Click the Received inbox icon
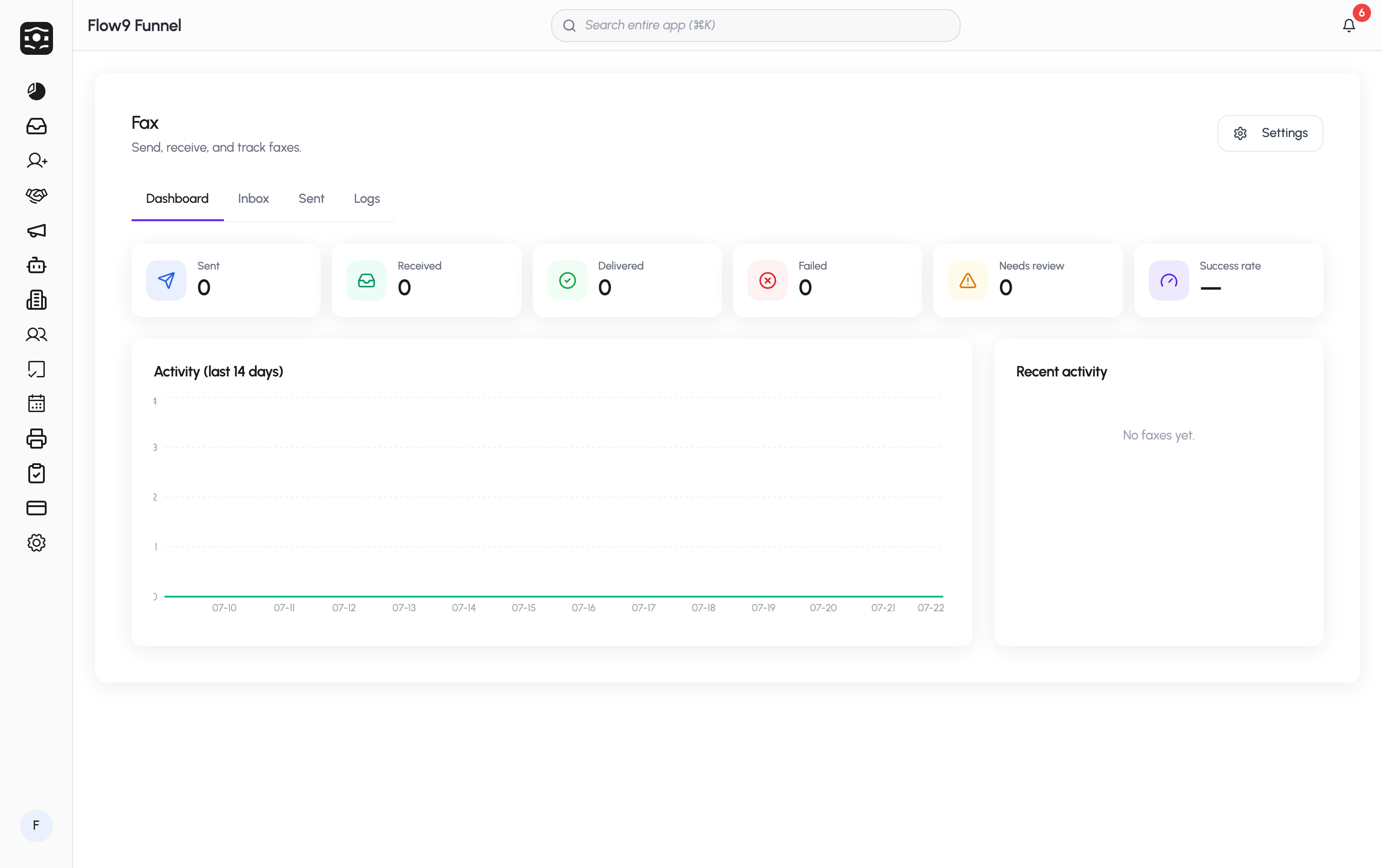The height and width of the screenshot is (868, 1382). [366, 281]
